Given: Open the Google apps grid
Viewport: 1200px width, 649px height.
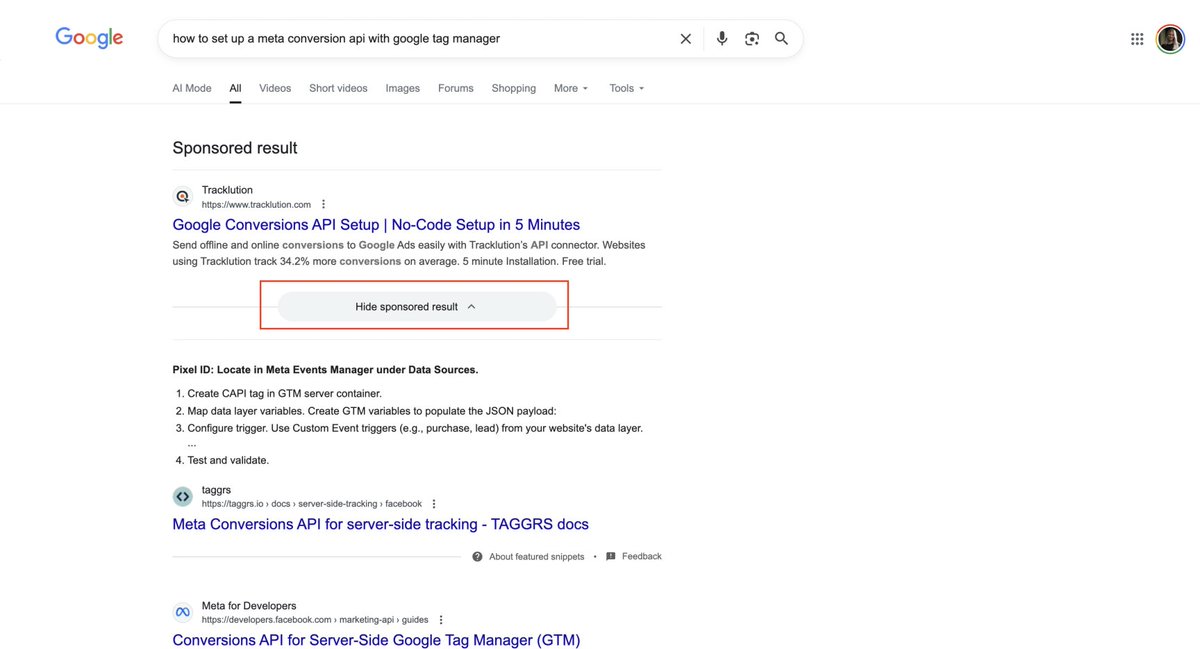Looking at the screenshot, I should (1137, 39).
